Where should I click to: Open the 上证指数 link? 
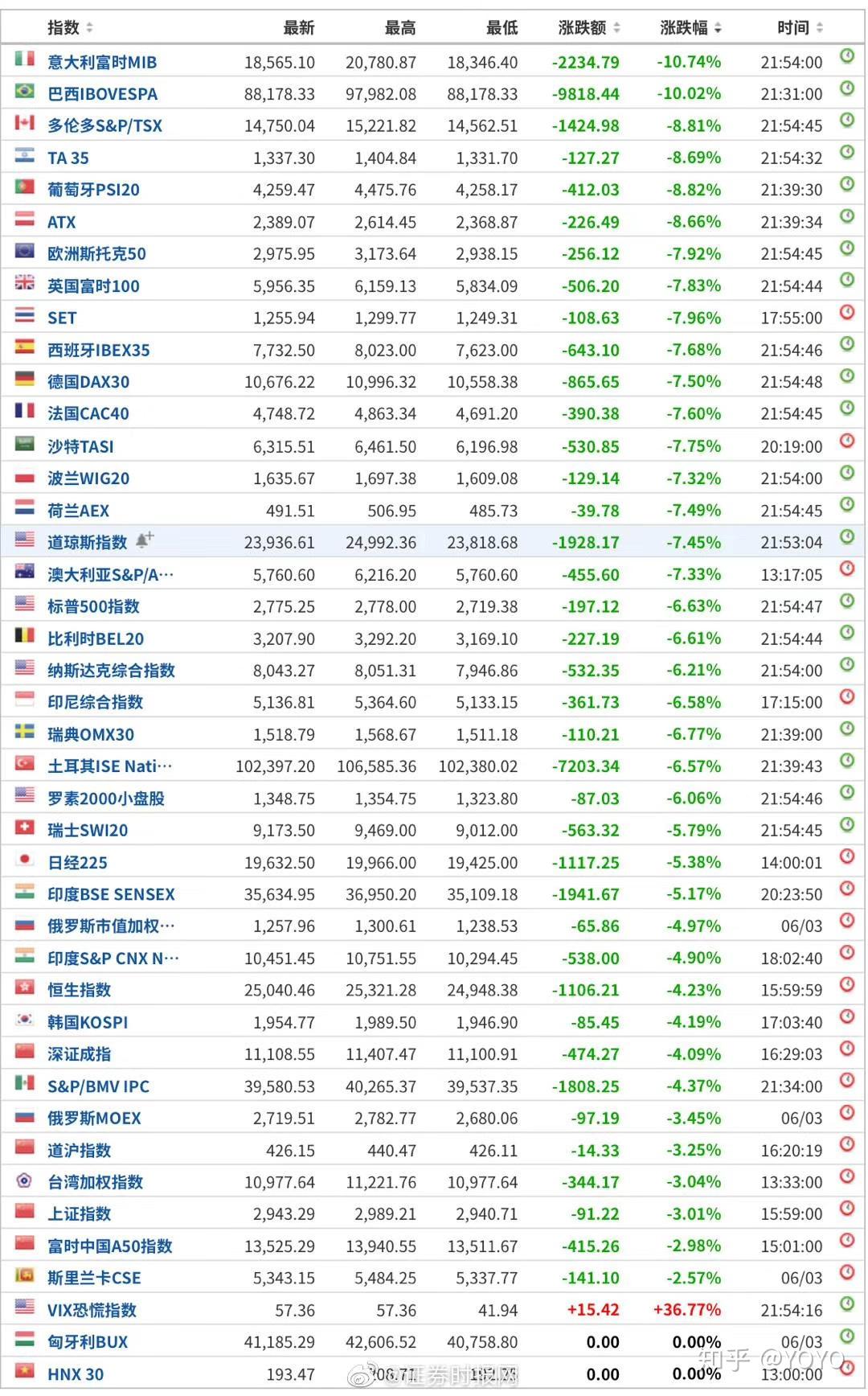[x=80, y=1214]
